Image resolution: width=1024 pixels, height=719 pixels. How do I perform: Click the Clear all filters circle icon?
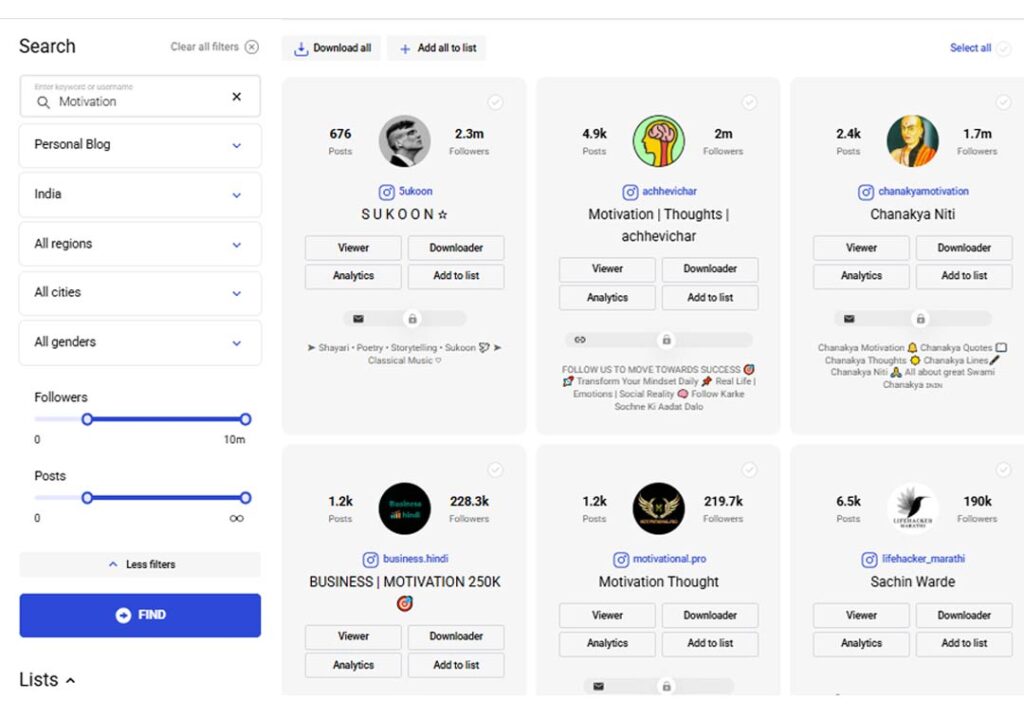tap(252, 47)
